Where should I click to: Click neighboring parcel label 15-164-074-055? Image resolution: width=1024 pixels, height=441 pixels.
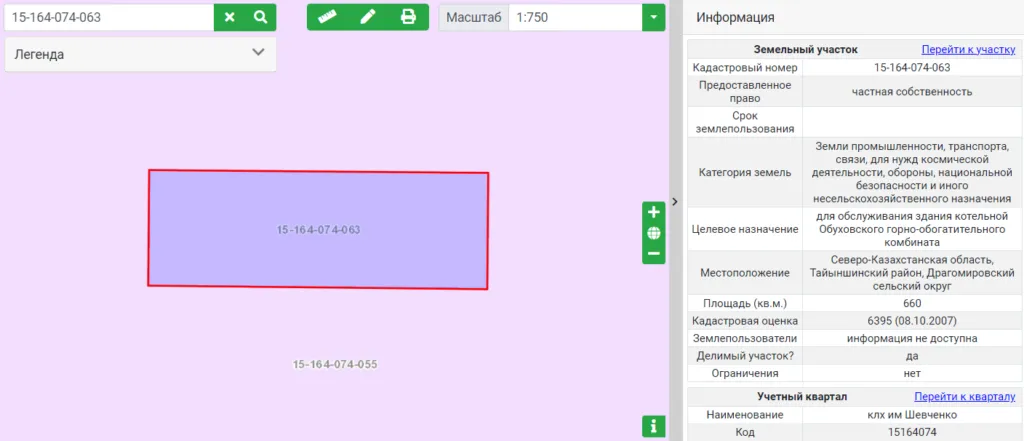334,365
